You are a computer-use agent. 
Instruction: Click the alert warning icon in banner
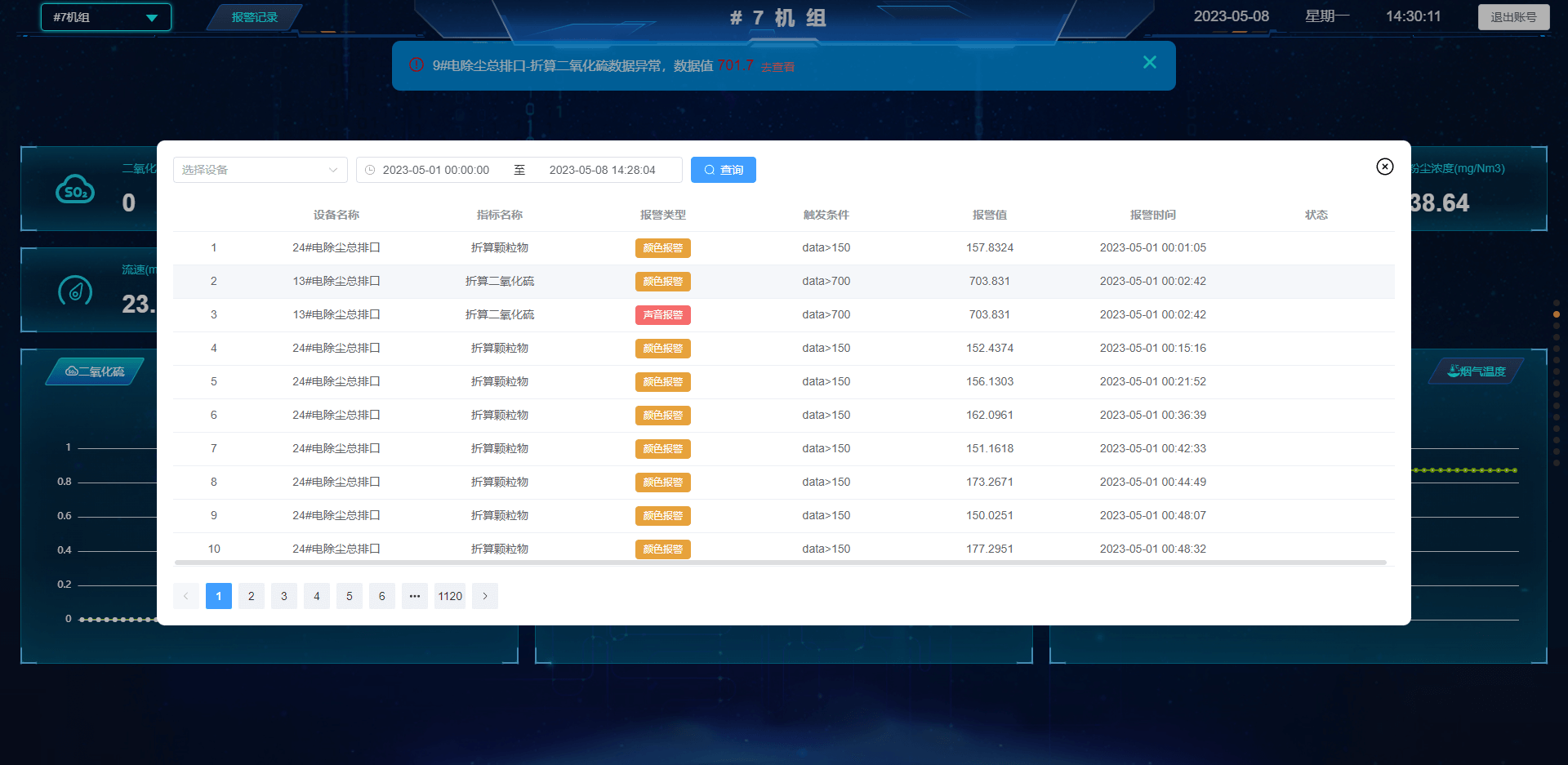416,65
